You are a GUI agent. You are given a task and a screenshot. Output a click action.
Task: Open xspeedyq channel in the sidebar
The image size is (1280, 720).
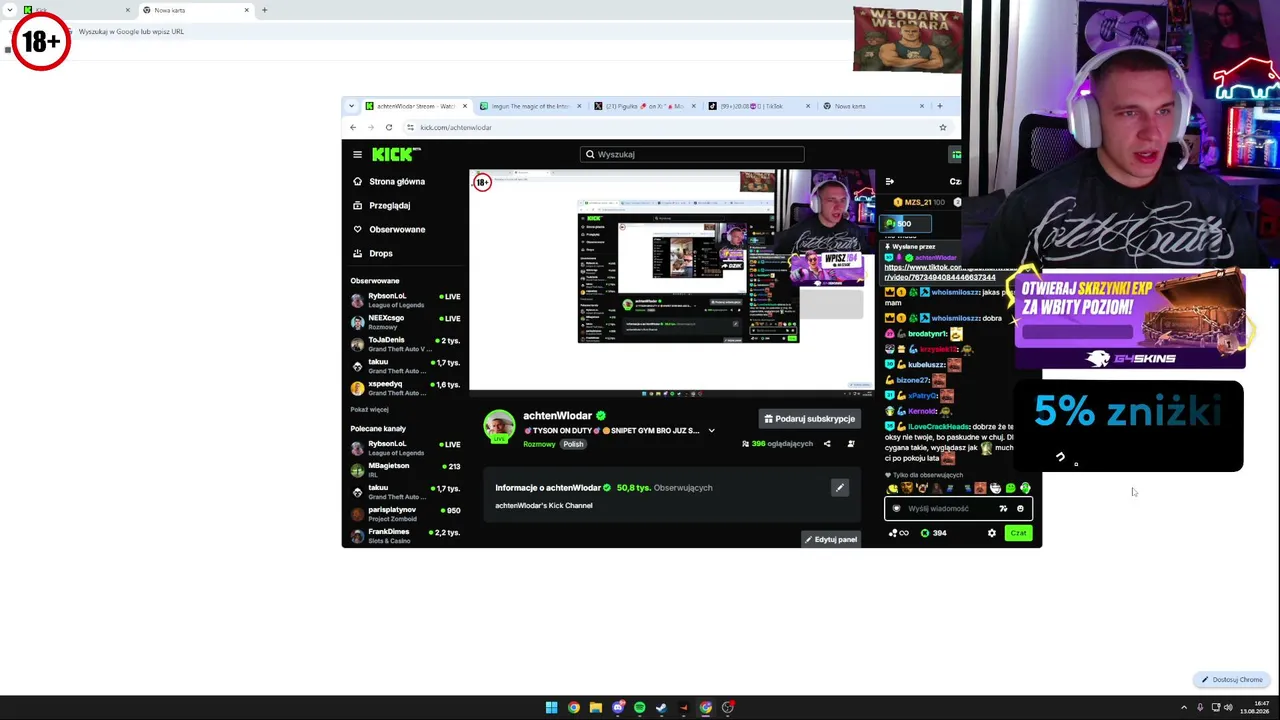[x=405, y=388]
